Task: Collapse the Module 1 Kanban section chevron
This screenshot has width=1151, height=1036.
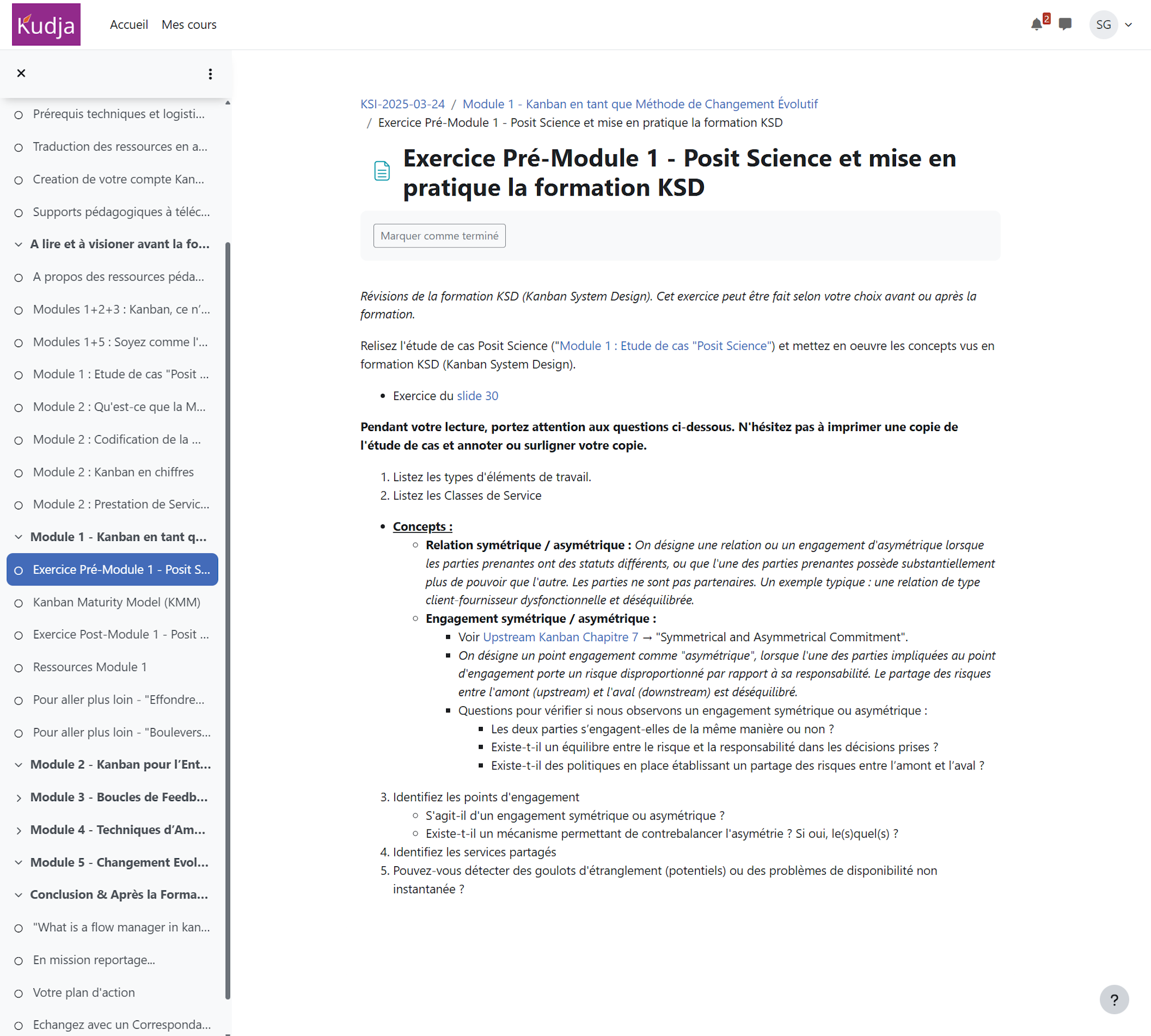Action: click(x=18, y=537)
